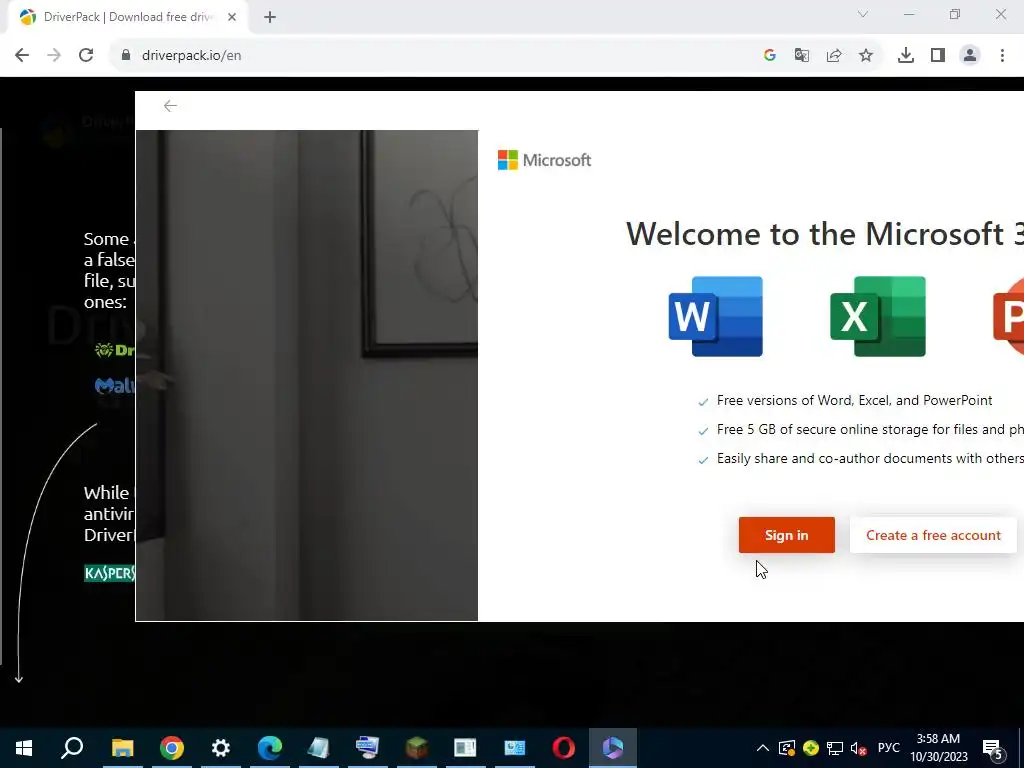Image resolution: width=1024 pixels, height=768 pixels.
Task: Click the Word app icon
Action: 716,317
